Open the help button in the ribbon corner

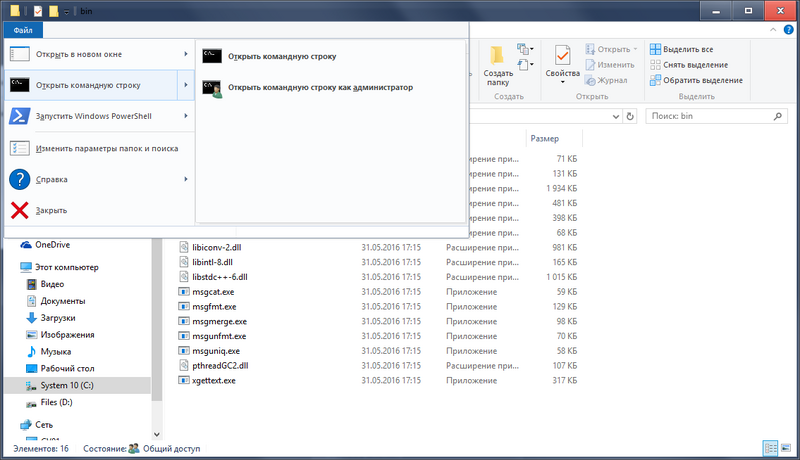[x=789, y=30]
